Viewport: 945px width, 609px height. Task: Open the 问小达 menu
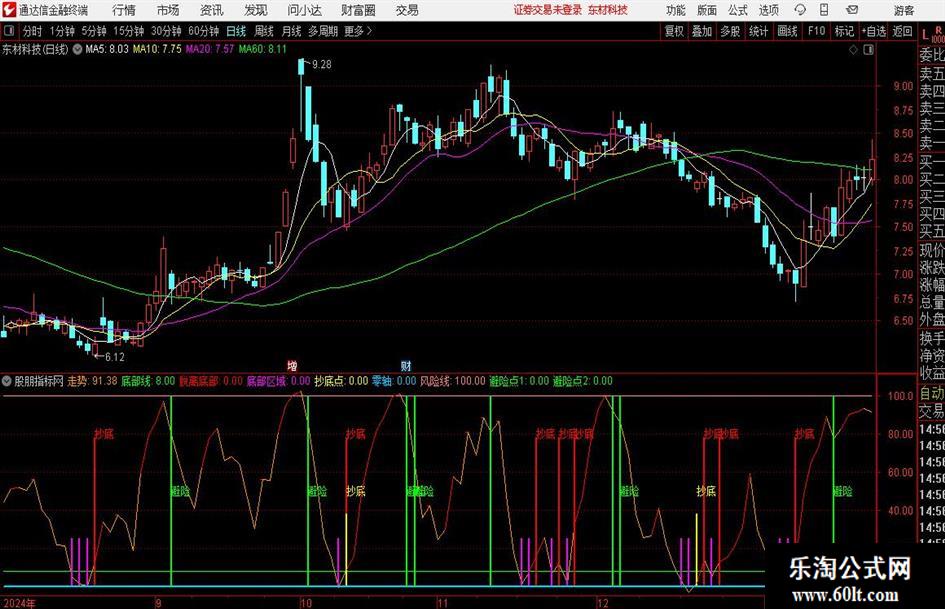[x=304, y=10]
